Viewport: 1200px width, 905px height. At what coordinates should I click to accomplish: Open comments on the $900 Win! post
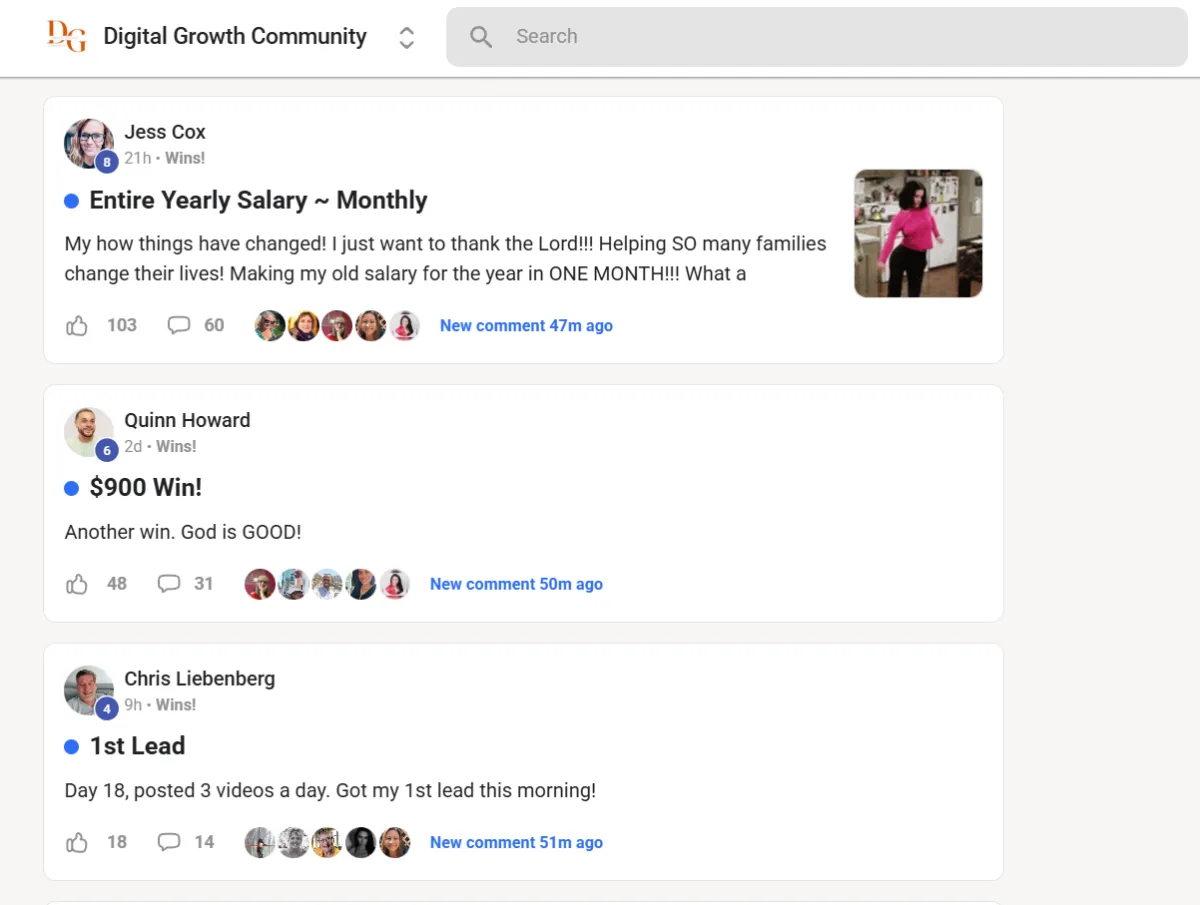point(169,584)
